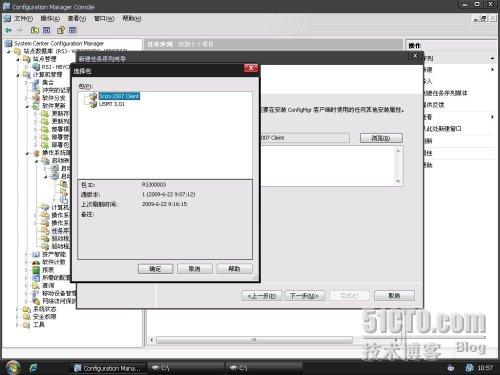Click the 站点数据库 folder icon
500x375 pixels.
[17, 51]
